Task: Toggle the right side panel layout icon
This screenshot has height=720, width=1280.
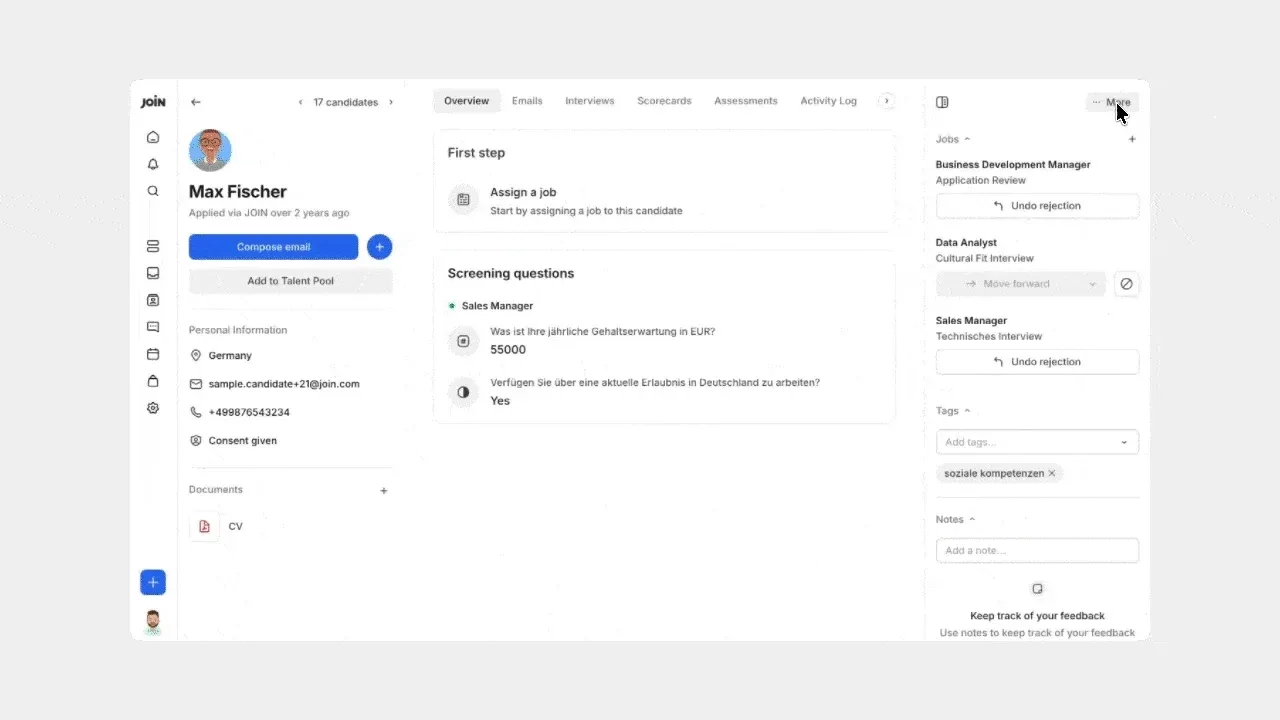Action: tap(942, 102)
